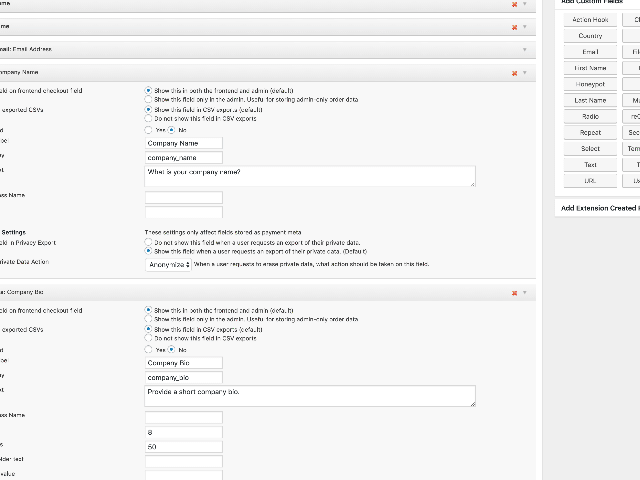Set Company Name required to Yes
Image resolution: width=640 pixels, height=480 pixels.
point(149,130)
